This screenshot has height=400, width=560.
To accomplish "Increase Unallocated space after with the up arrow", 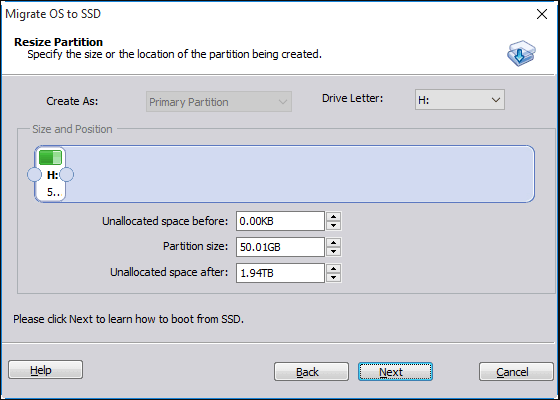I will 334,269.
